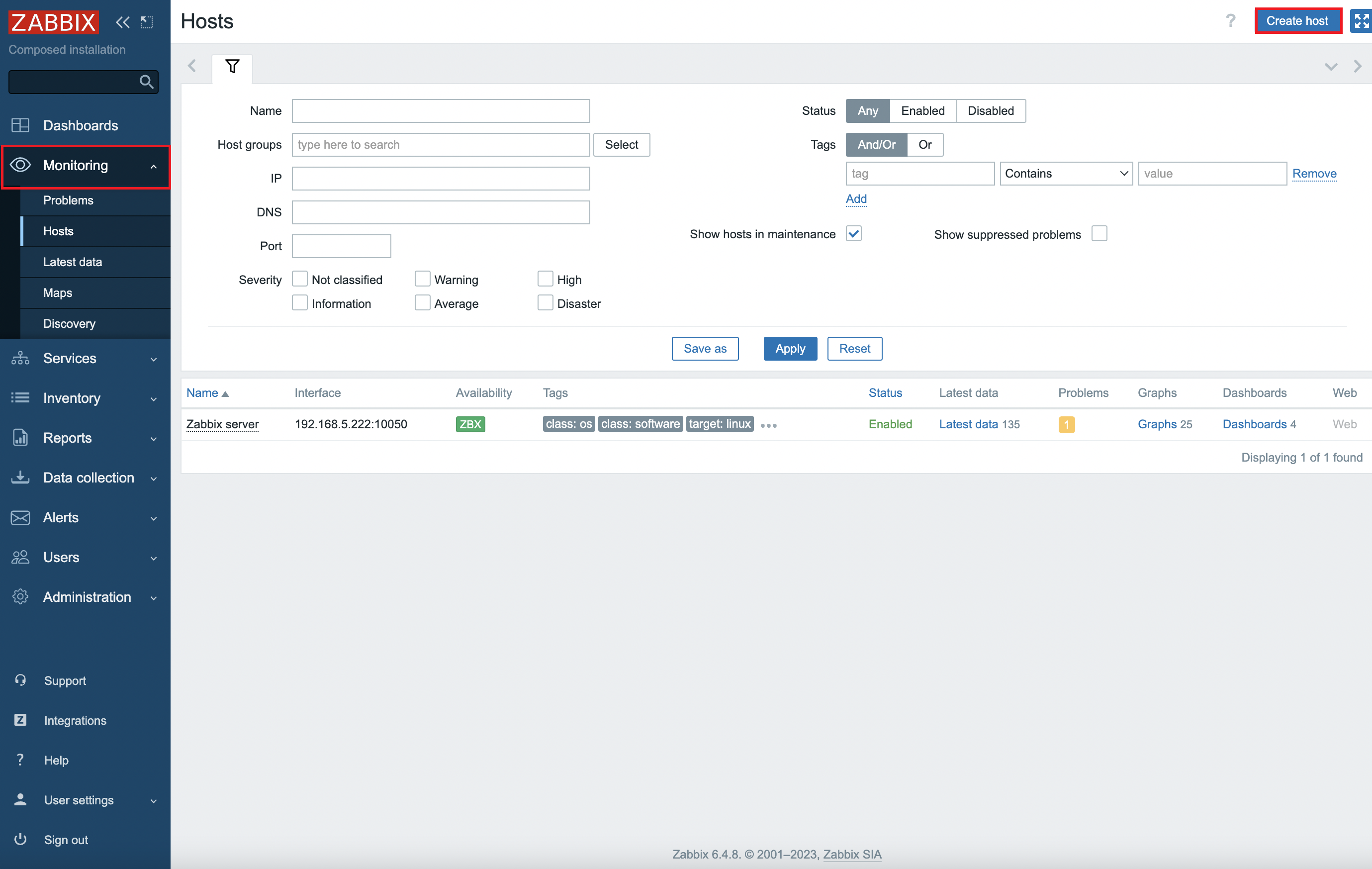Expand the Services menu section
Viewport: 1372px width, 869px height.
(85, 359)
